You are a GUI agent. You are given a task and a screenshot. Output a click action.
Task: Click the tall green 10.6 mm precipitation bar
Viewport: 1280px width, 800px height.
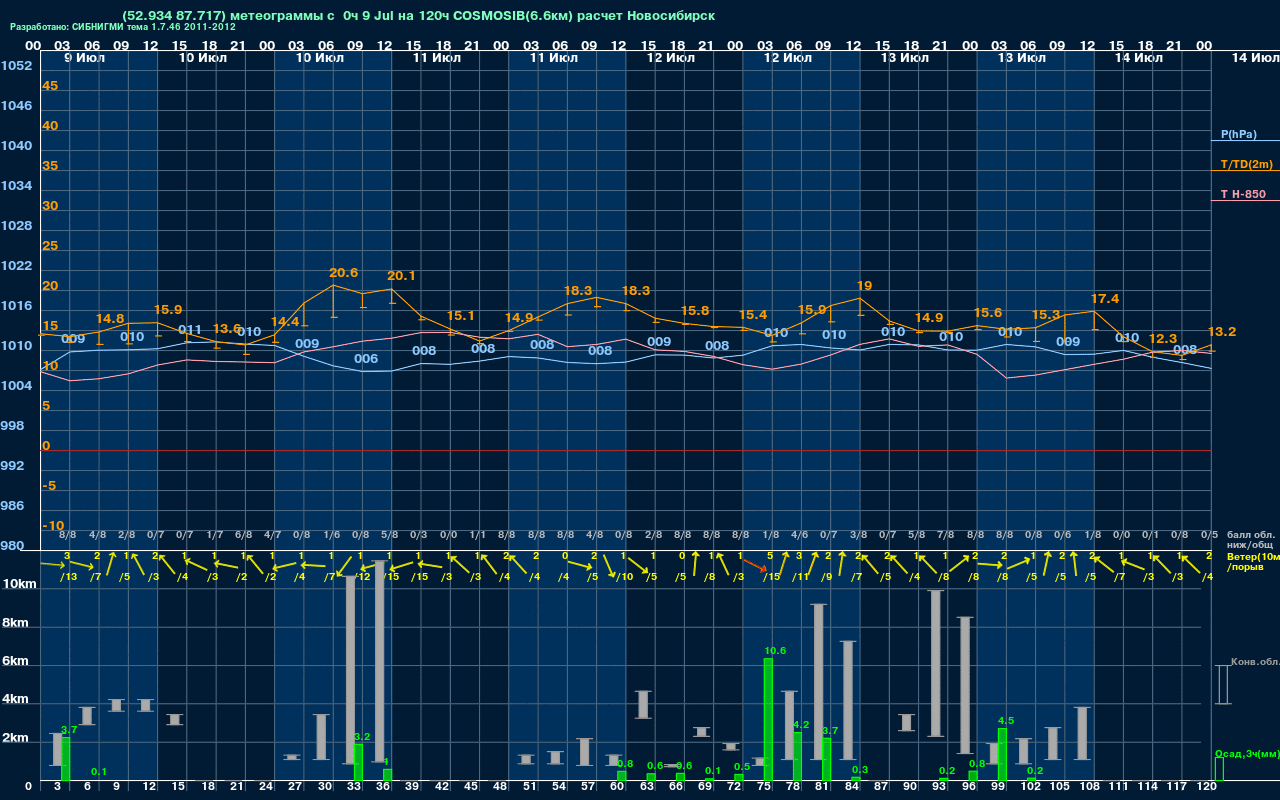tap(768, 719)
